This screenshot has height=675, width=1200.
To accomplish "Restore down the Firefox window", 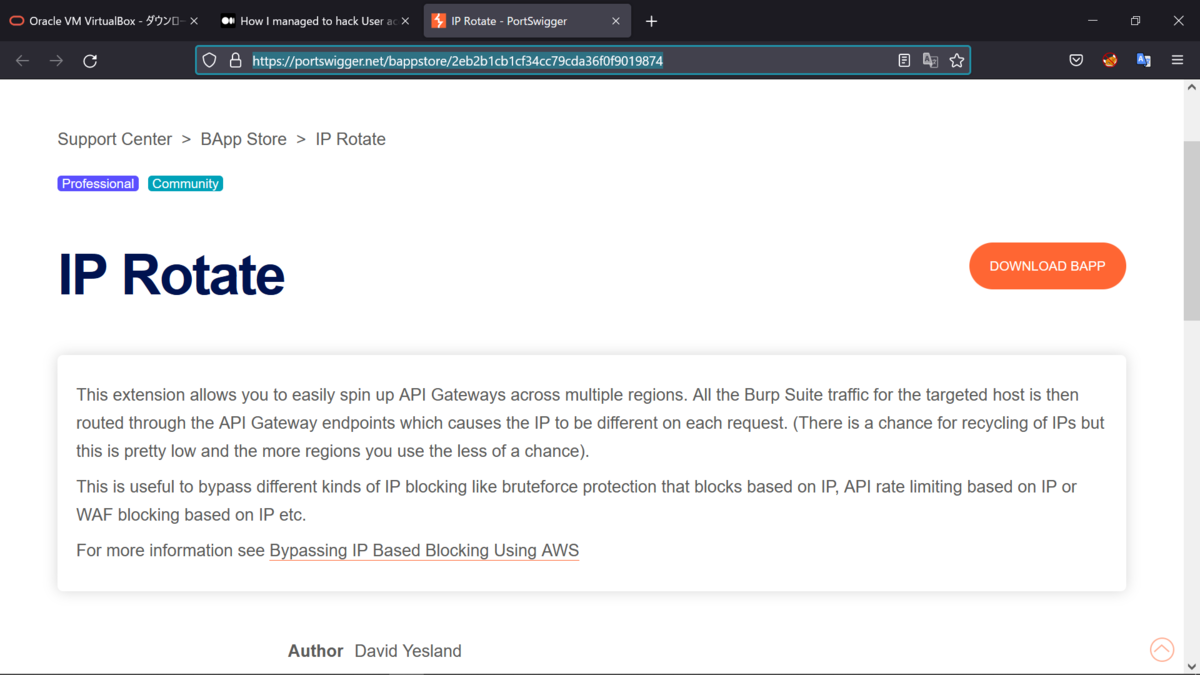I will [1136, 21].
